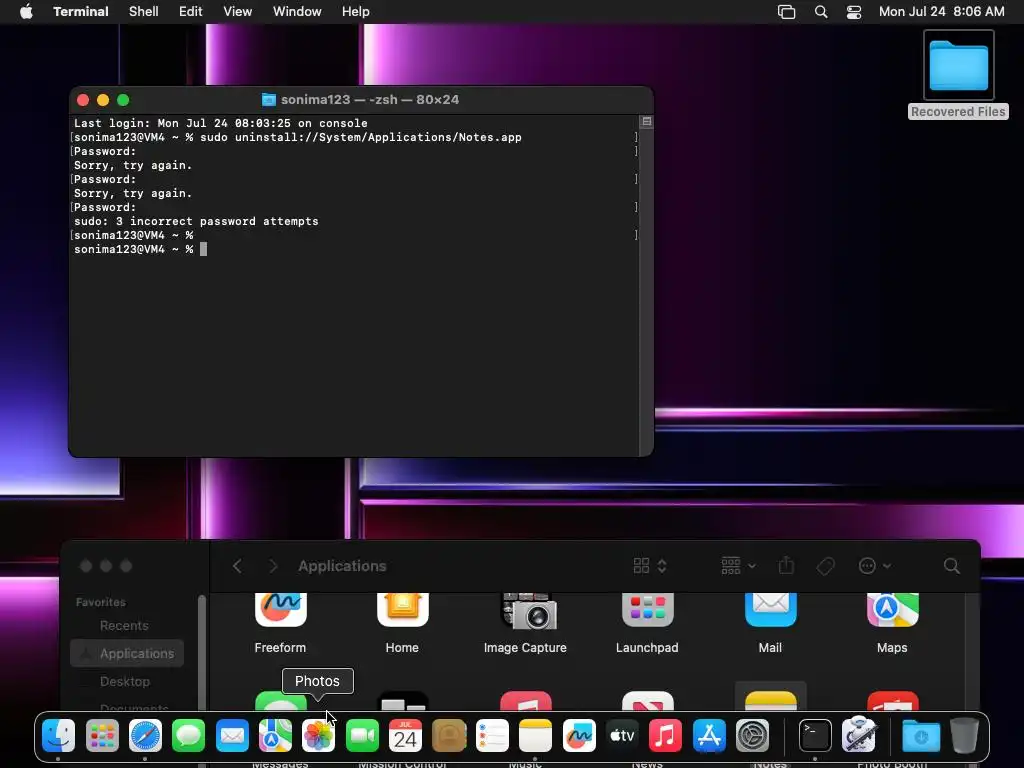Screen dimensions: 1024x768
Task: Open Launchpad from the Dock
Action: pyautogui.click(x=102, y=735)
